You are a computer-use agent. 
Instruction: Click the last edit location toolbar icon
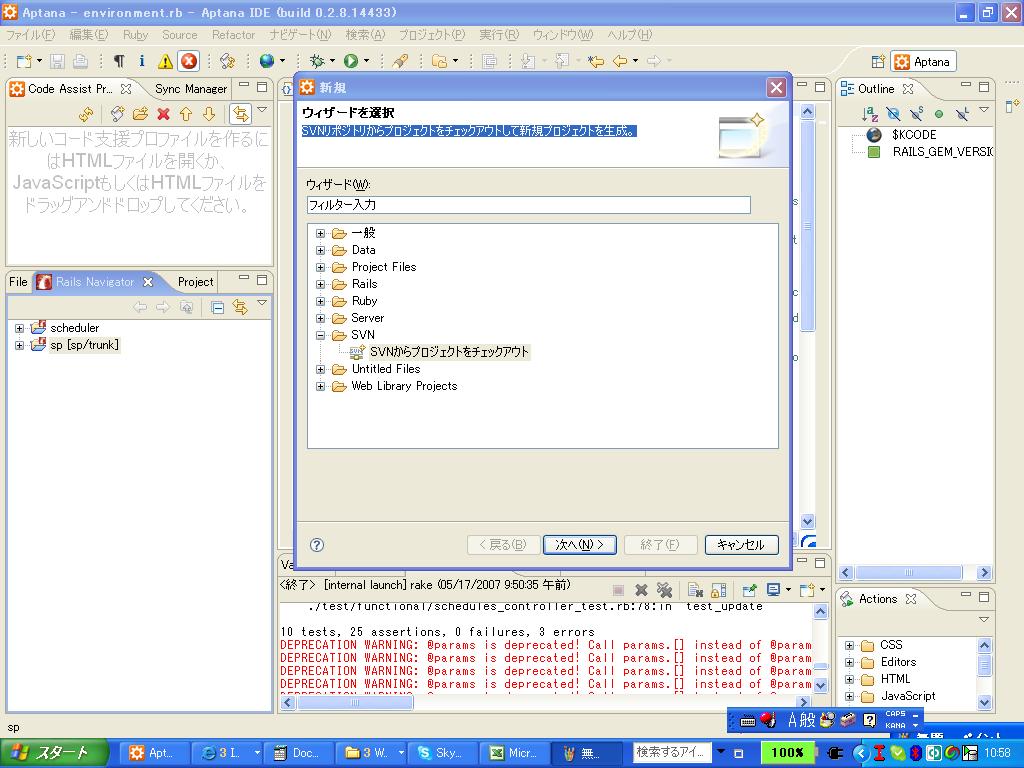pos(595,61)
